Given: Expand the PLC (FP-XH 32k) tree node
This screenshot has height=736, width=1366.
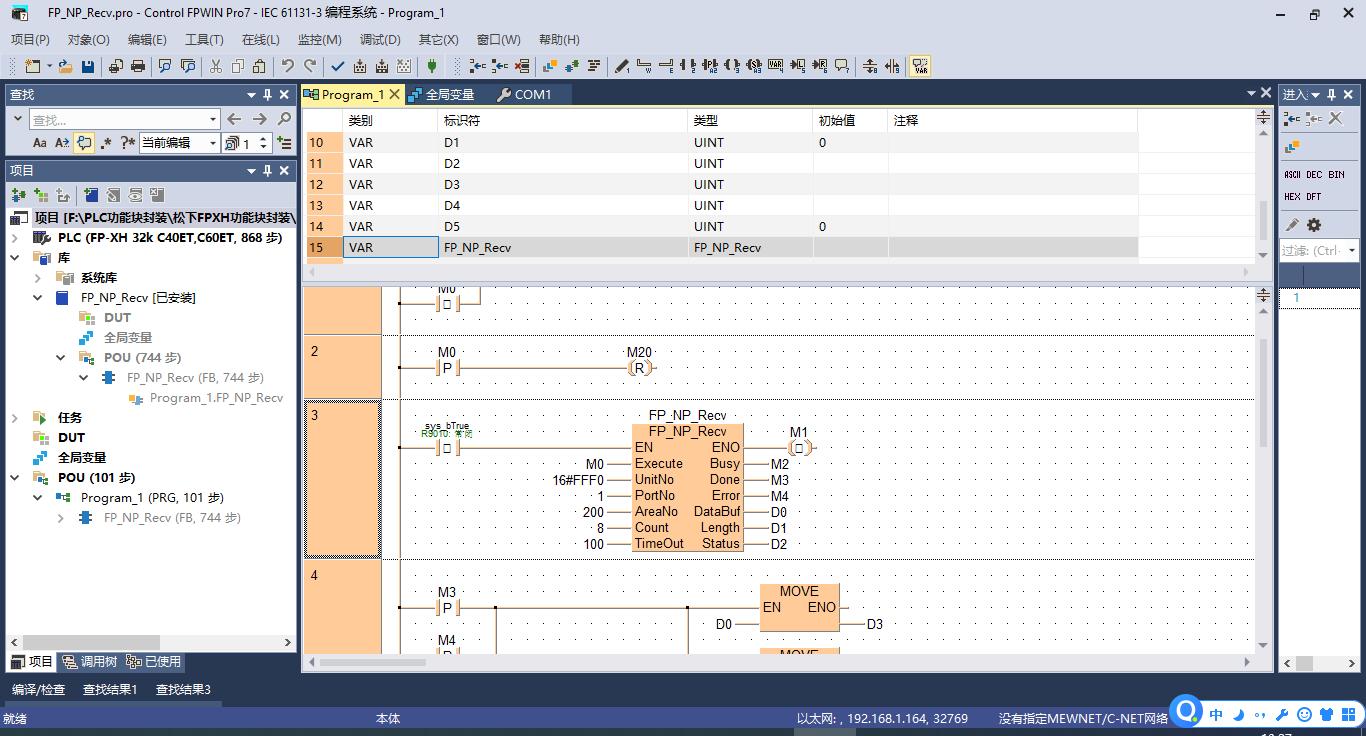Looking at the screenshot, I should click(15, 238).
